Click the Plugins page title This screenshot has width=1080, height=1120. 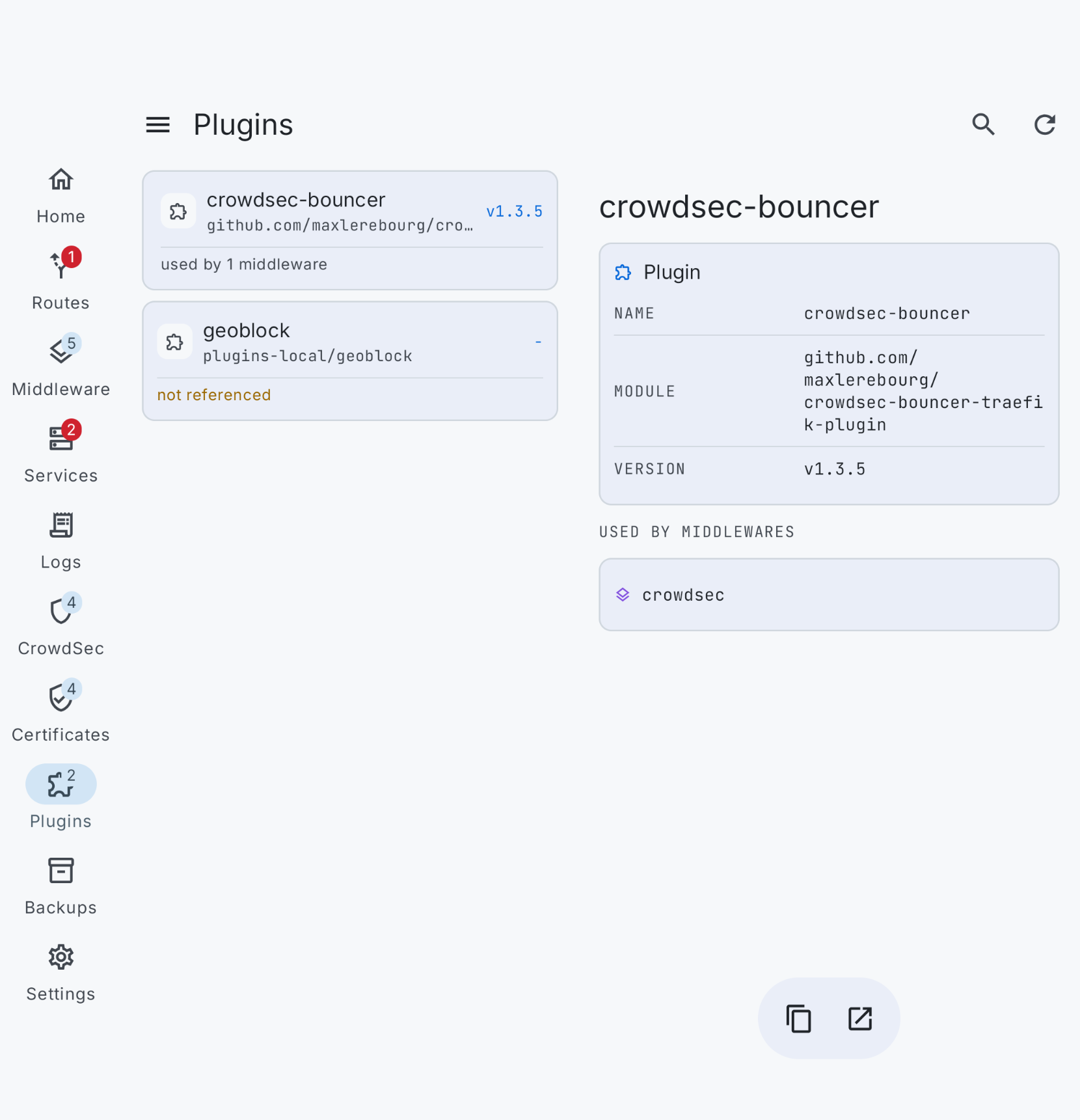click(x=243, y=124)
